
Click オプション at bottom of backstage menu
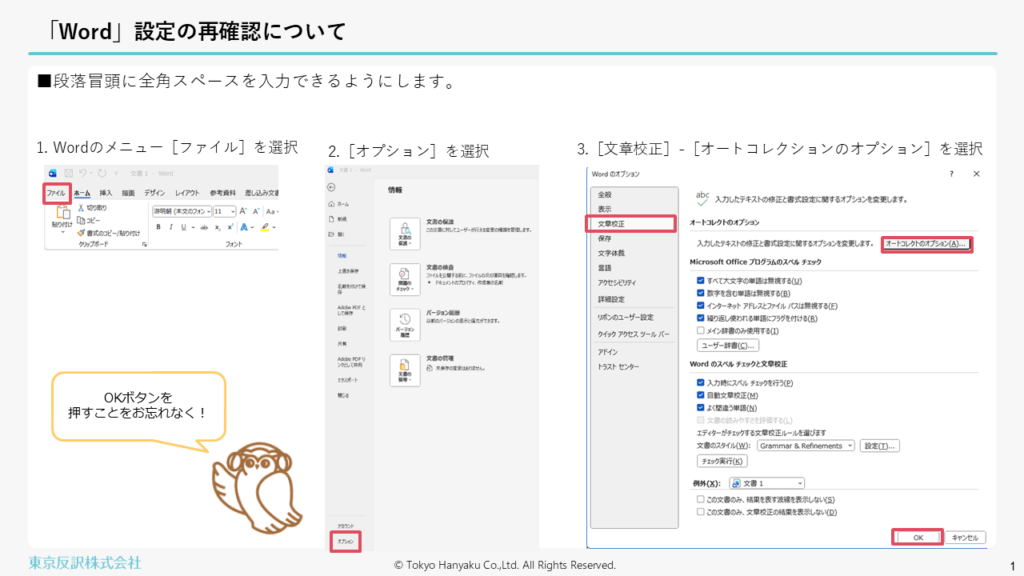pyautogui.click(x=344, y=541)
